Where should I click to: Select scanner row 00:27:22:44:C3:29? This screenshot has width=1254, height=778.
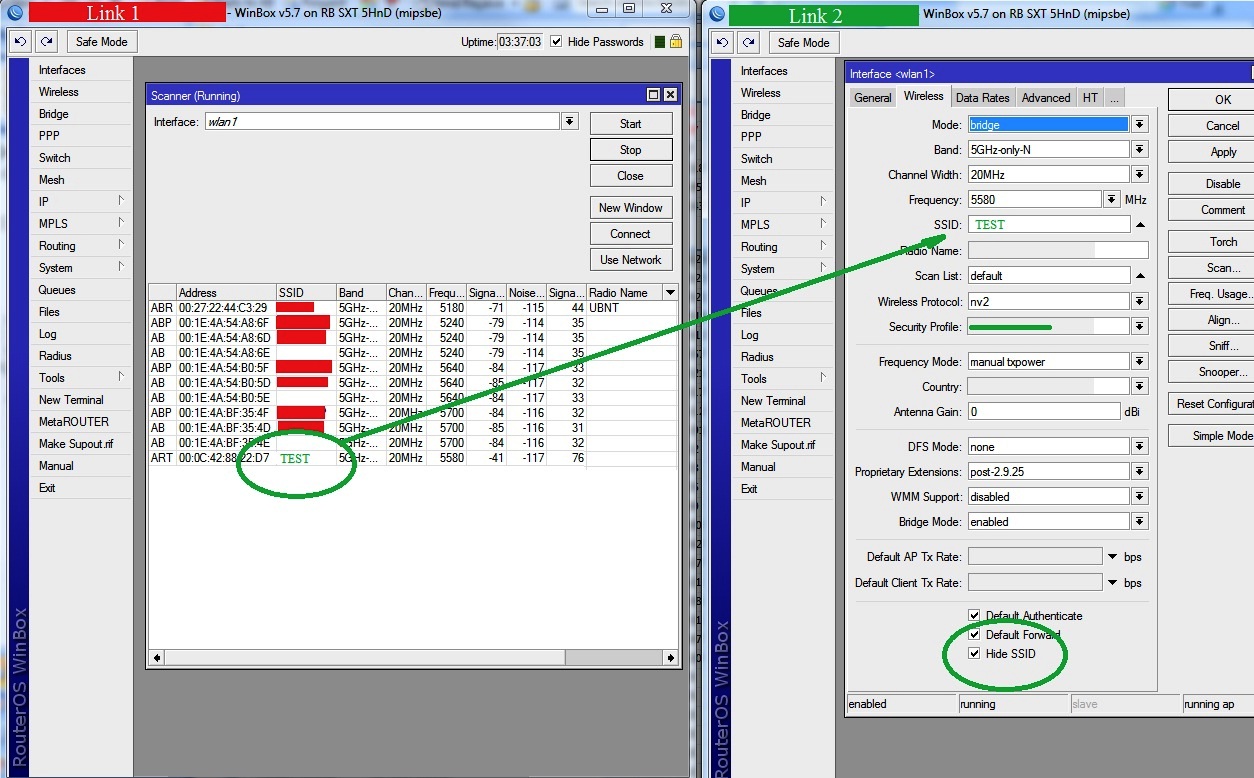[x=412, y=308]
